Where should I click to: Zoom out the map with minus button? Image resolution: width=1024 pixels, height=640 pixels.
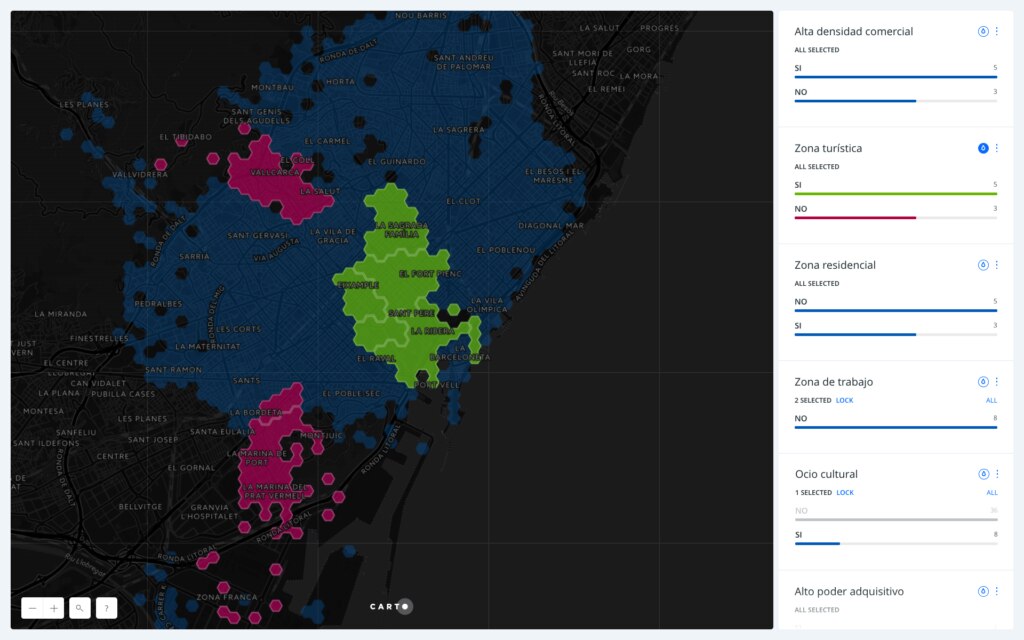(32, 608)
